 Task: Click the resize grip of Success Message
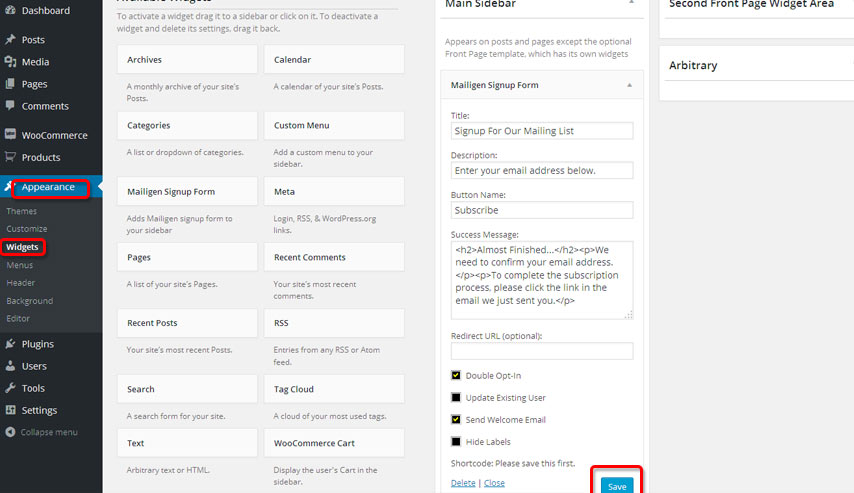pos(629,314)
